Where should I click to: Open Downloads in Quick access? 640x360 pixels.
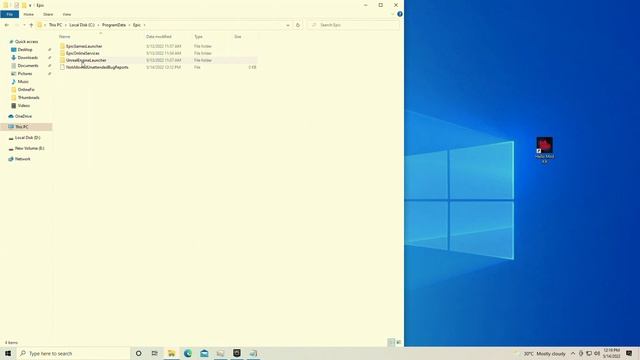point(27,58)
